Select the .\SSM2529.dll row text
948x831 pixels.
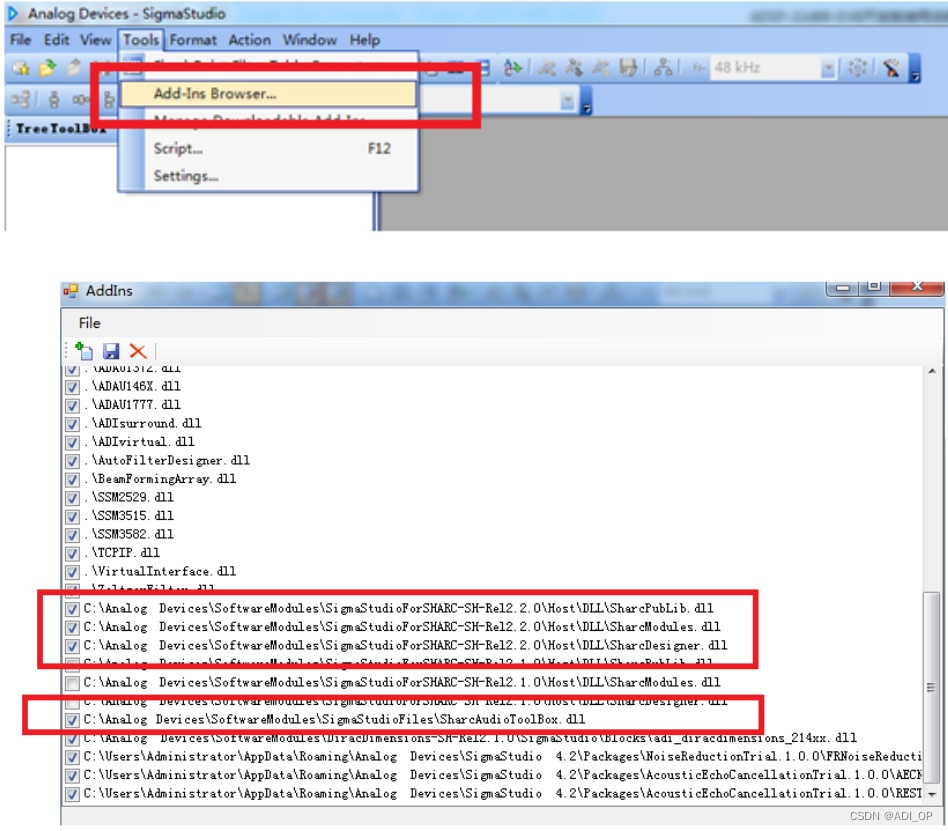click(x=129, y=498)
